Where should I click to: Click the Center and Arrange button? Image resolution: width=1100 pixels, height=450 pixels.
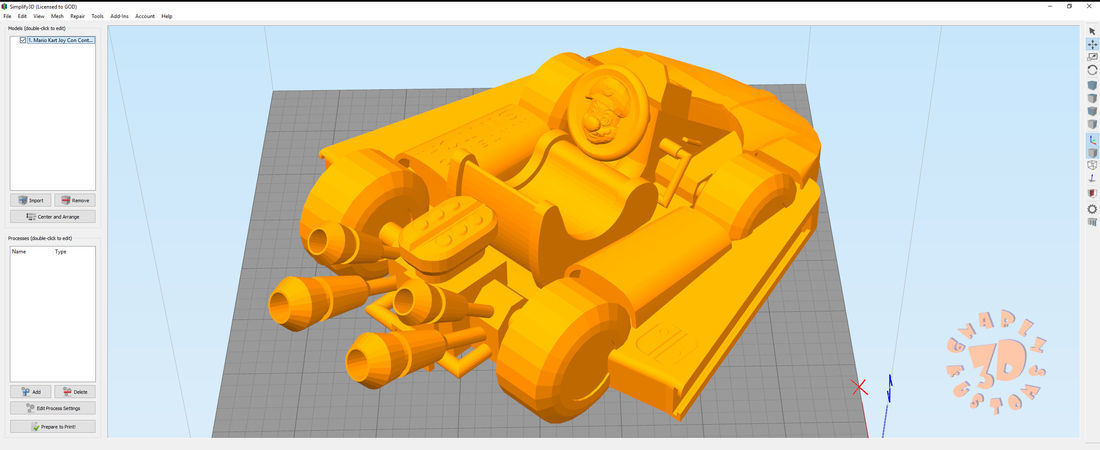tap(53, 216)
